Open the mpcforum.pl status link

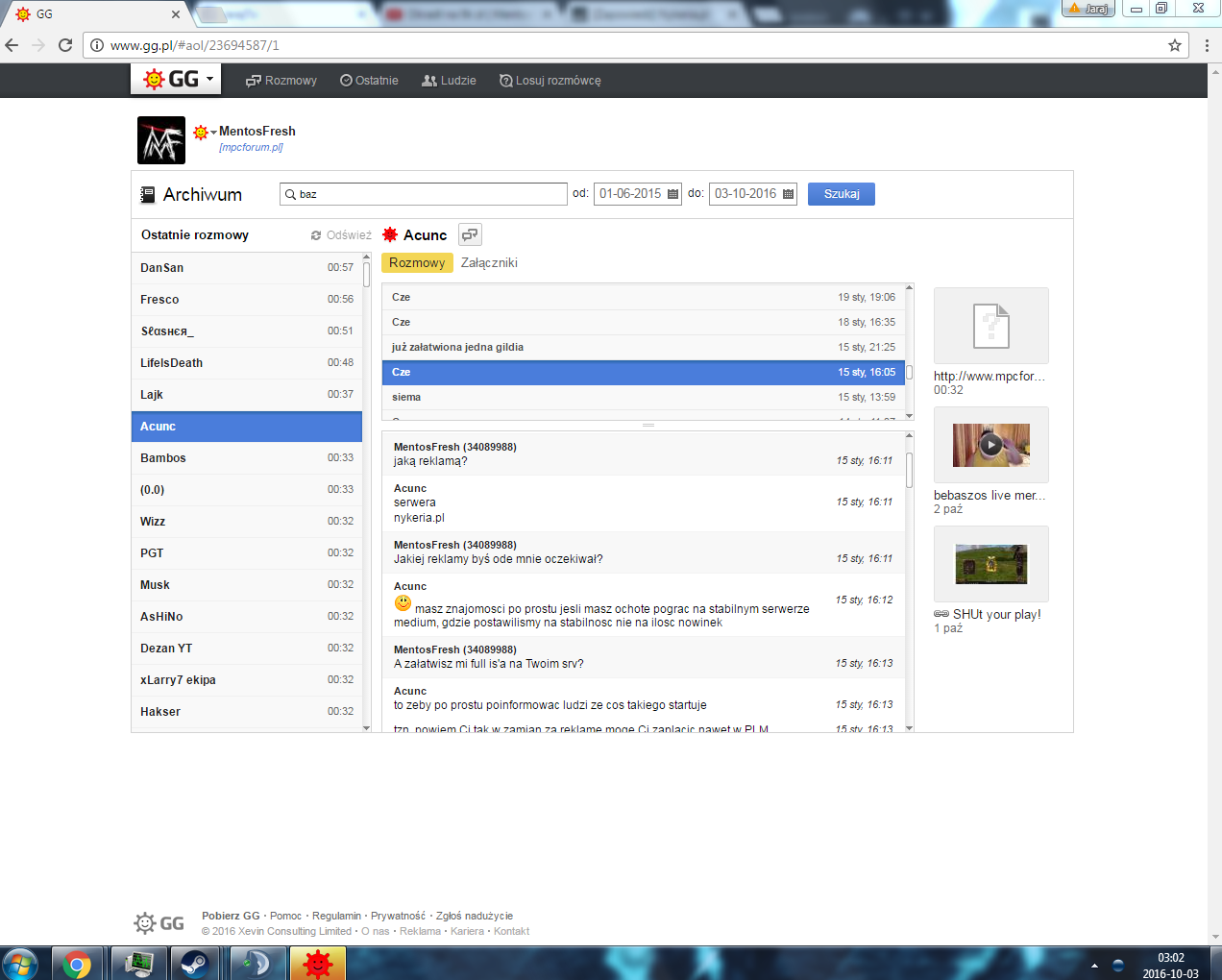(251, 147)
